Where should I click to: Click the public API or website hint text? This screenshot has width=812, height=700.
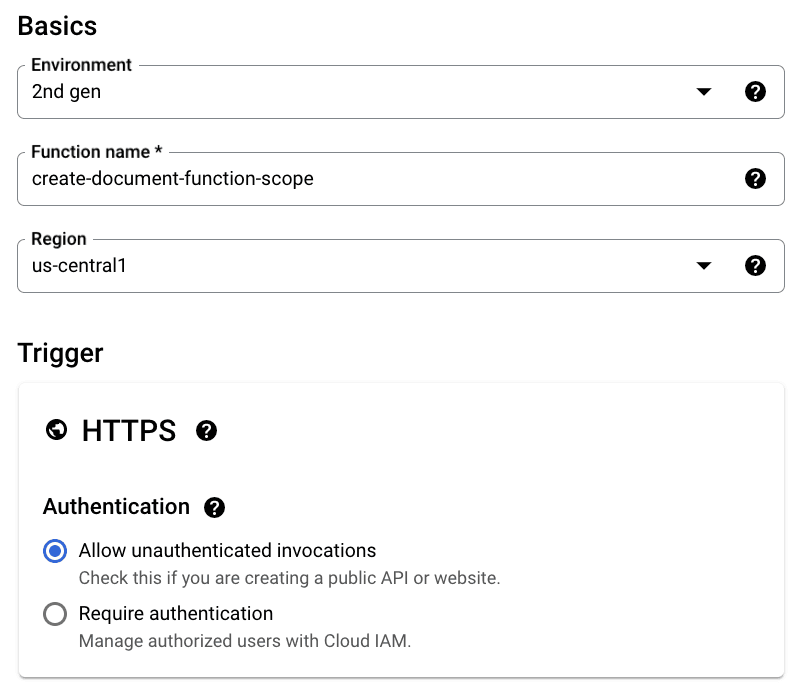click(289, 578)
